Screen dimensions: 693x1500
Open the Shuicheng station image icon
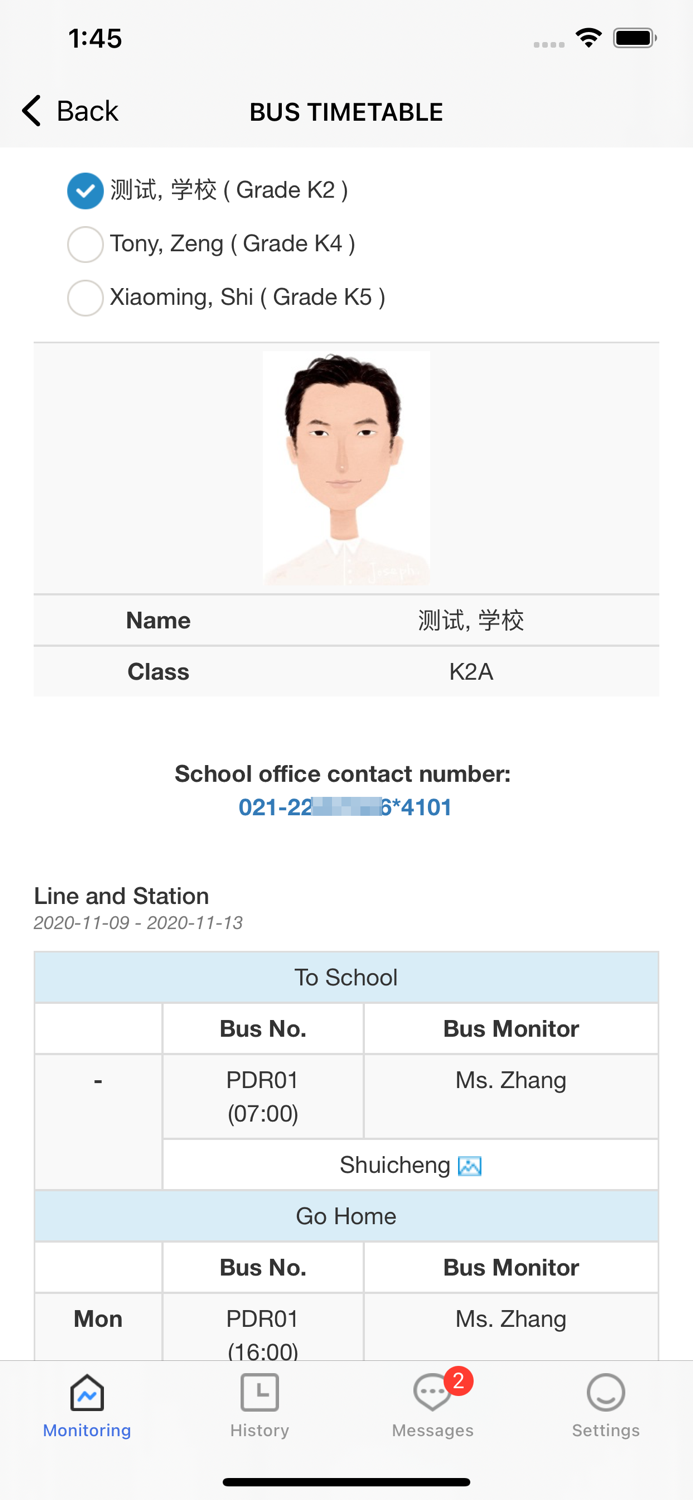tap(469, 1166)
